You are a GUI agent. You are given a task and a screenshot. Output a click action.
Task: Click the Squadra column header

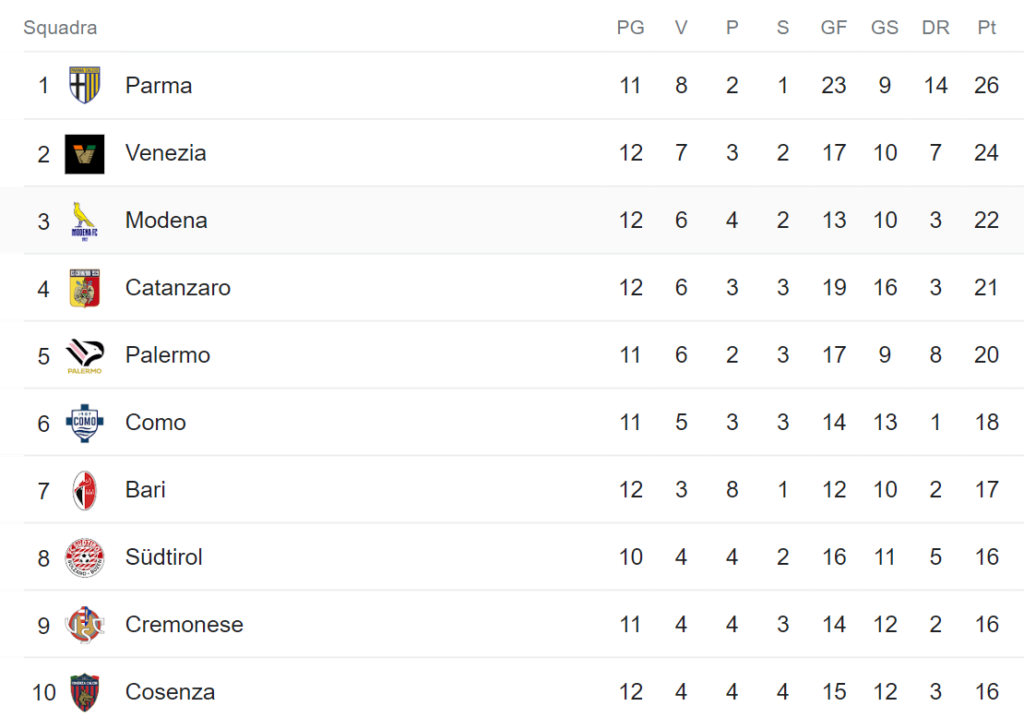(60, 27)
